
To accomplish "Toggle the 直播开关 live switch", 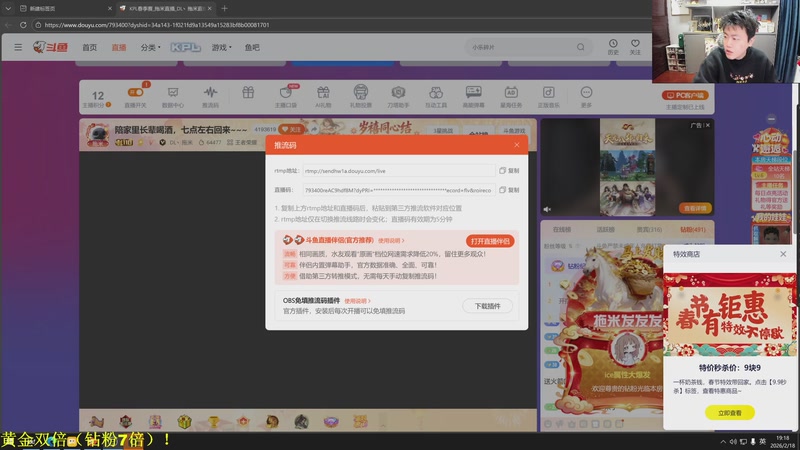I will pyautogui.click(x=136, y=97).
